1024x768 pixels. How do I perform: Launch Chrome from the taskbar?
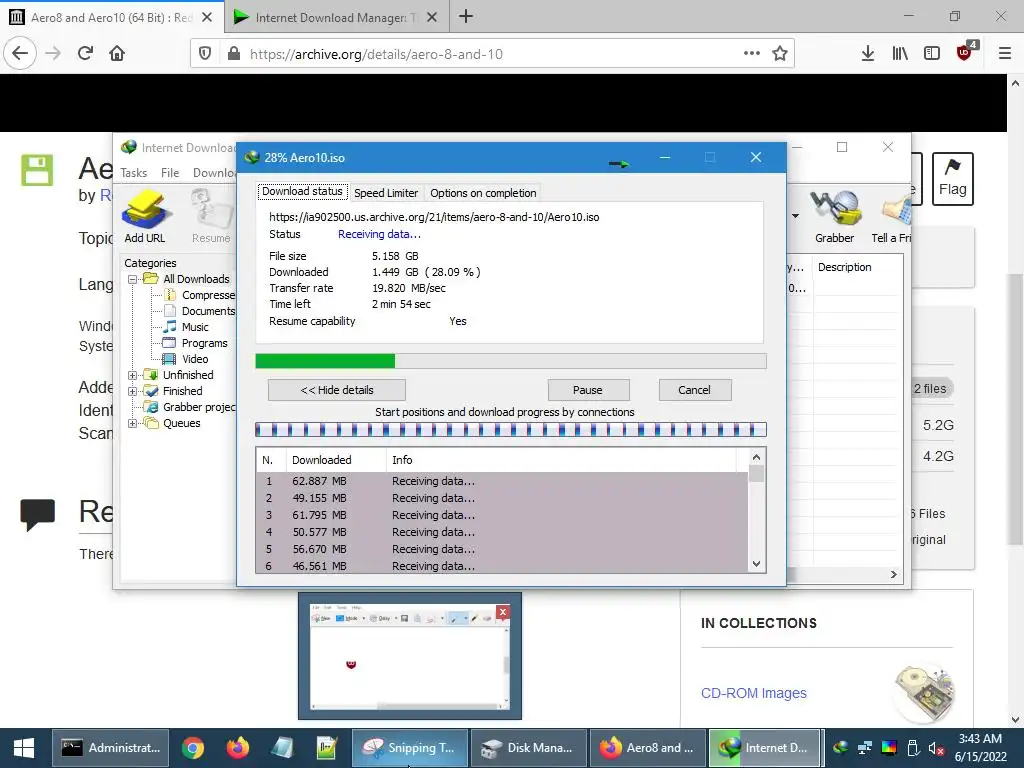coord(193,748)
